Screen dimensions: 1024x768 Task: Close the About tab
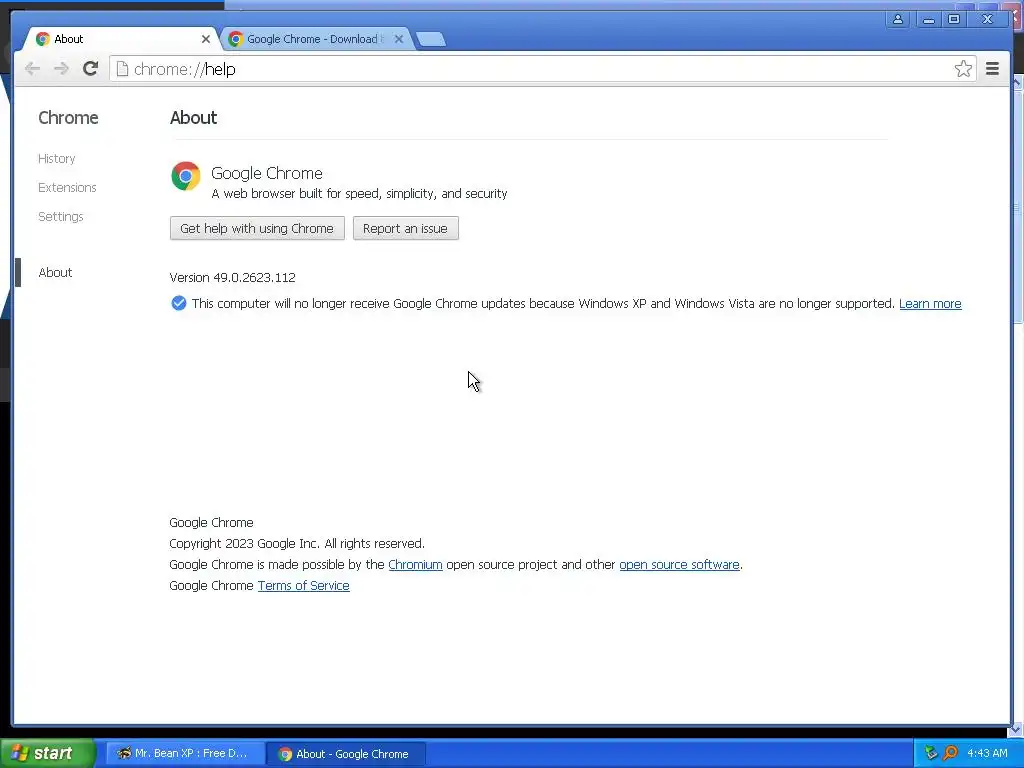(x=206, y=39)
